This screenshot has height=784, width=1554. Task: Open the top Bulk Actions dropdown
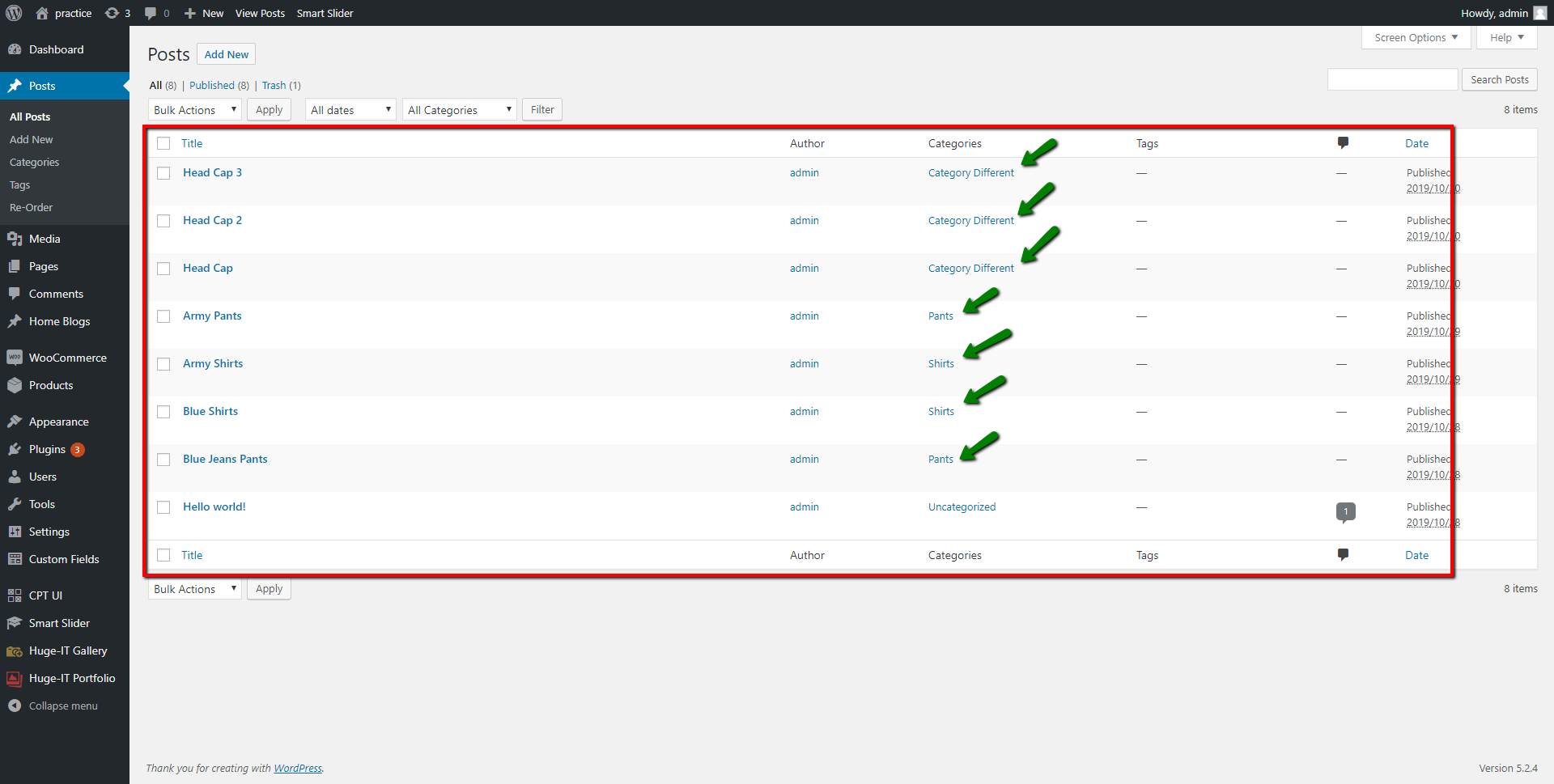194,110
